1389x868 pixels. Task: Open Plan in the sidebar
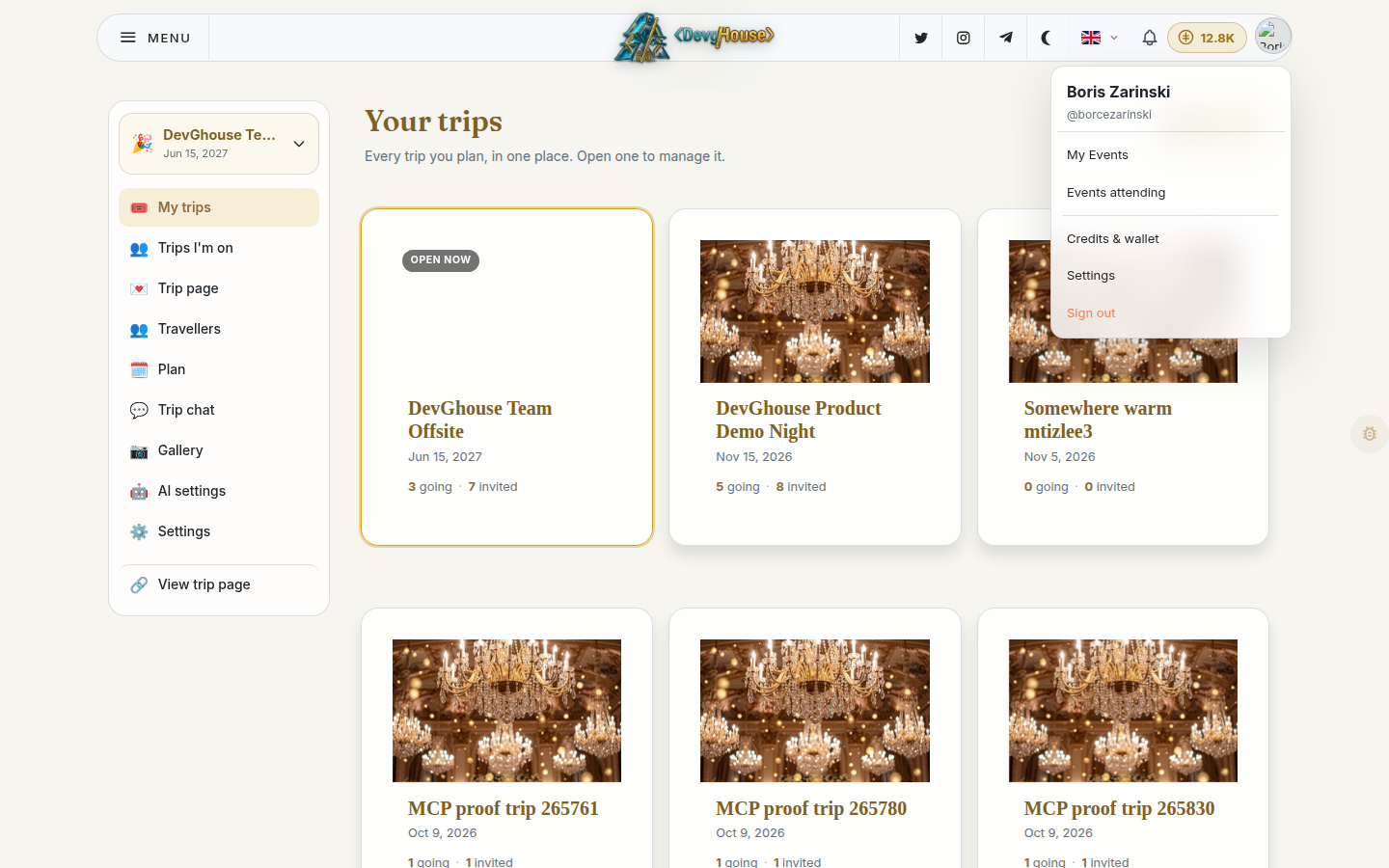click(219, 369)
